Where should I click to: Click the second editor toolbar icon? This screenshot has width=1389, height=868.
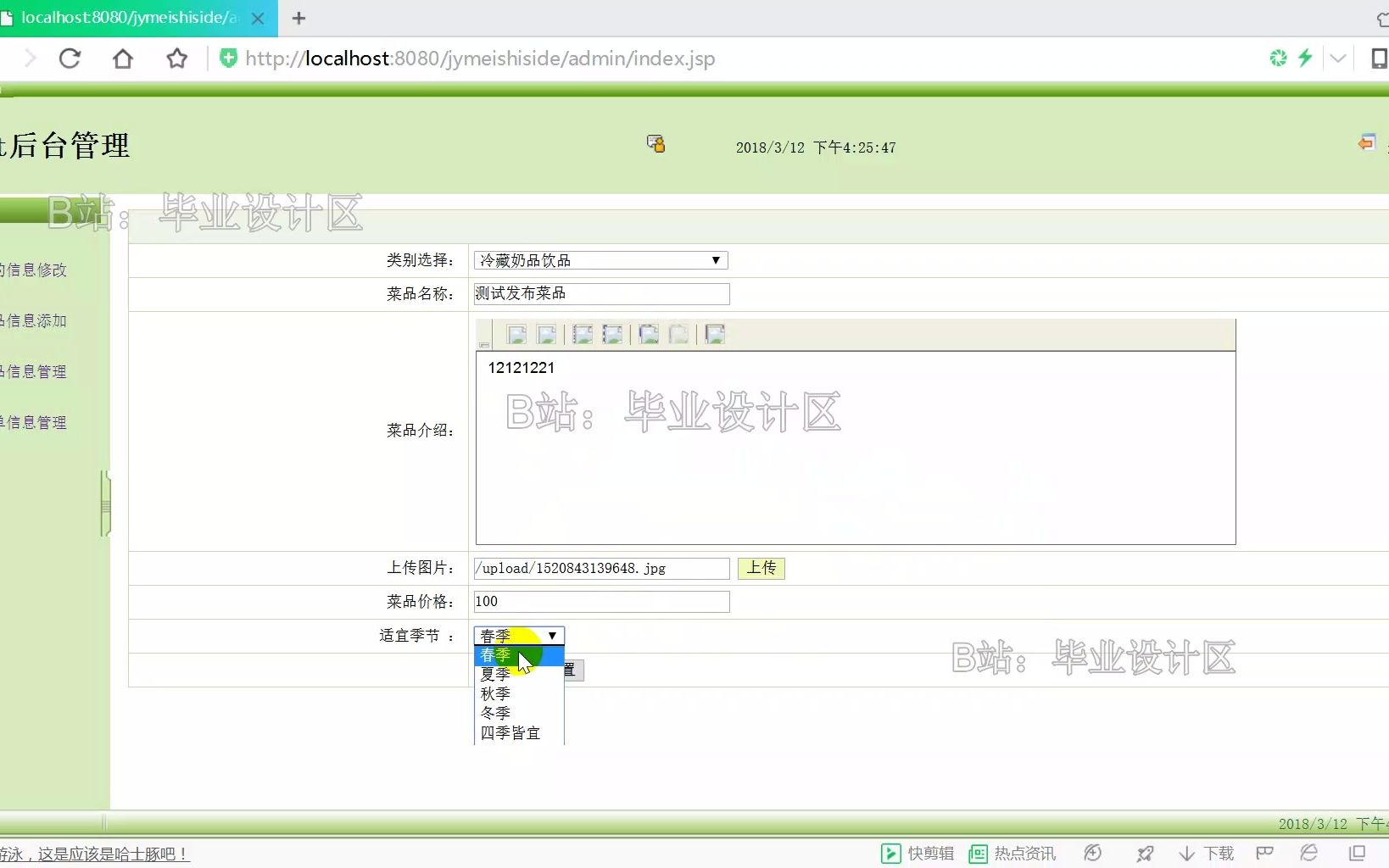click(x=547, y=334)
